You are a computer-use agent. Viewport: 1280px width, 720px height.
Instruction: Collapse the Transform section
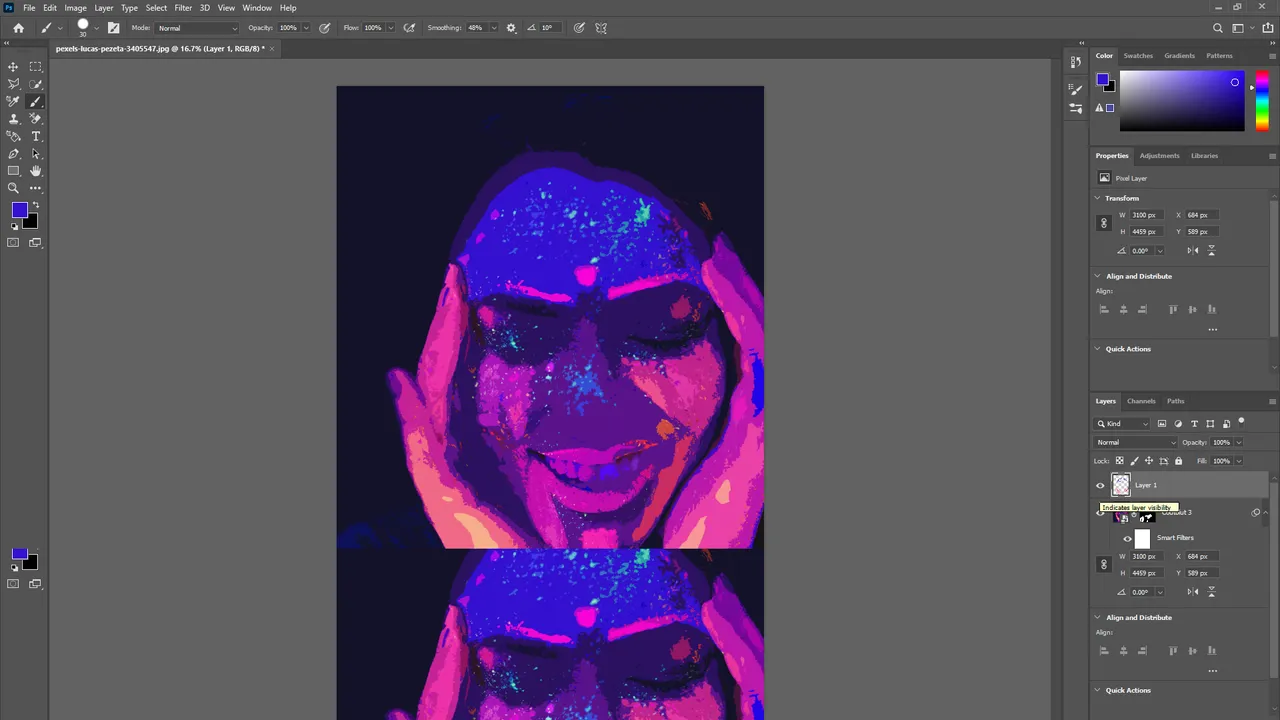tap(1098, 198)
